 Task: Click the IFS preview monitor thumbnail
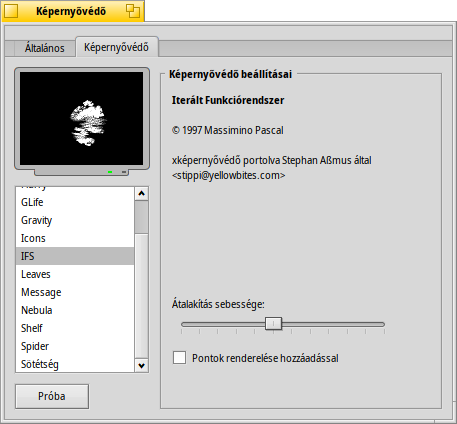pos(82,121)
